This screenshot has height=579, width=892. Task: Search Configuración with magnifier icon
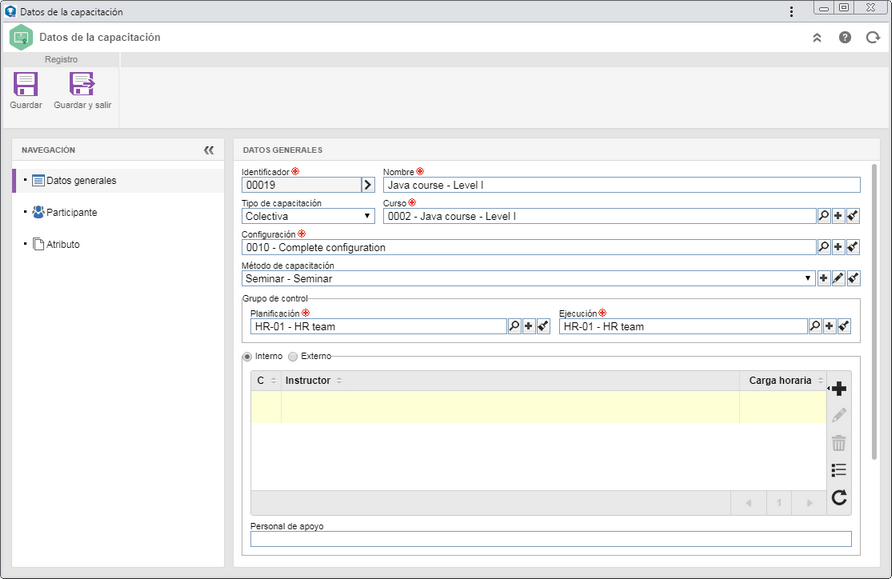(x=823, y=247)
